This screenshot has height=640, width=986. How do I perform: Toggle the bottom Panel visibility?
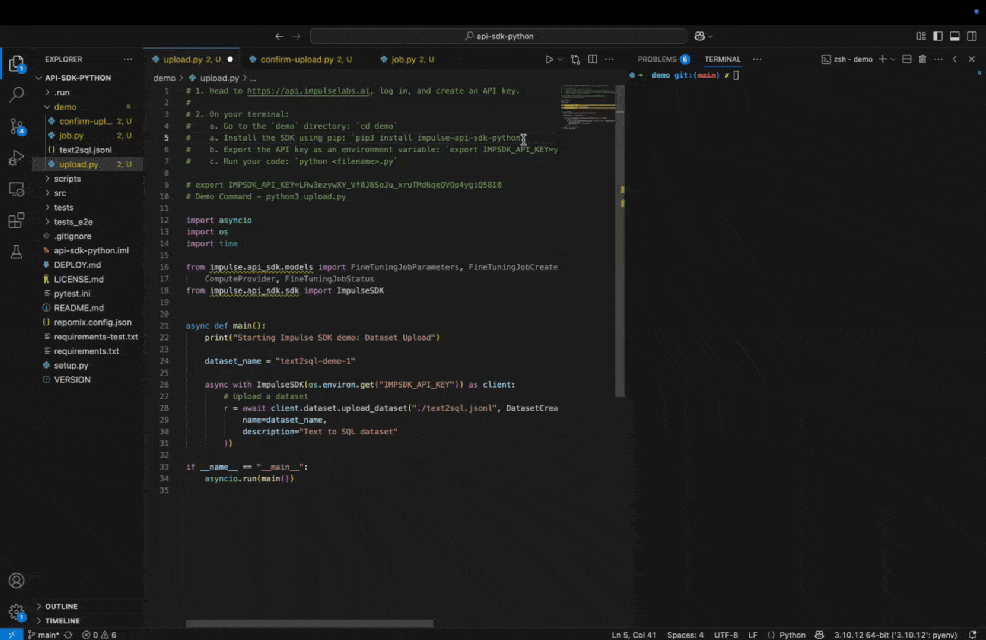coord(955,36)
